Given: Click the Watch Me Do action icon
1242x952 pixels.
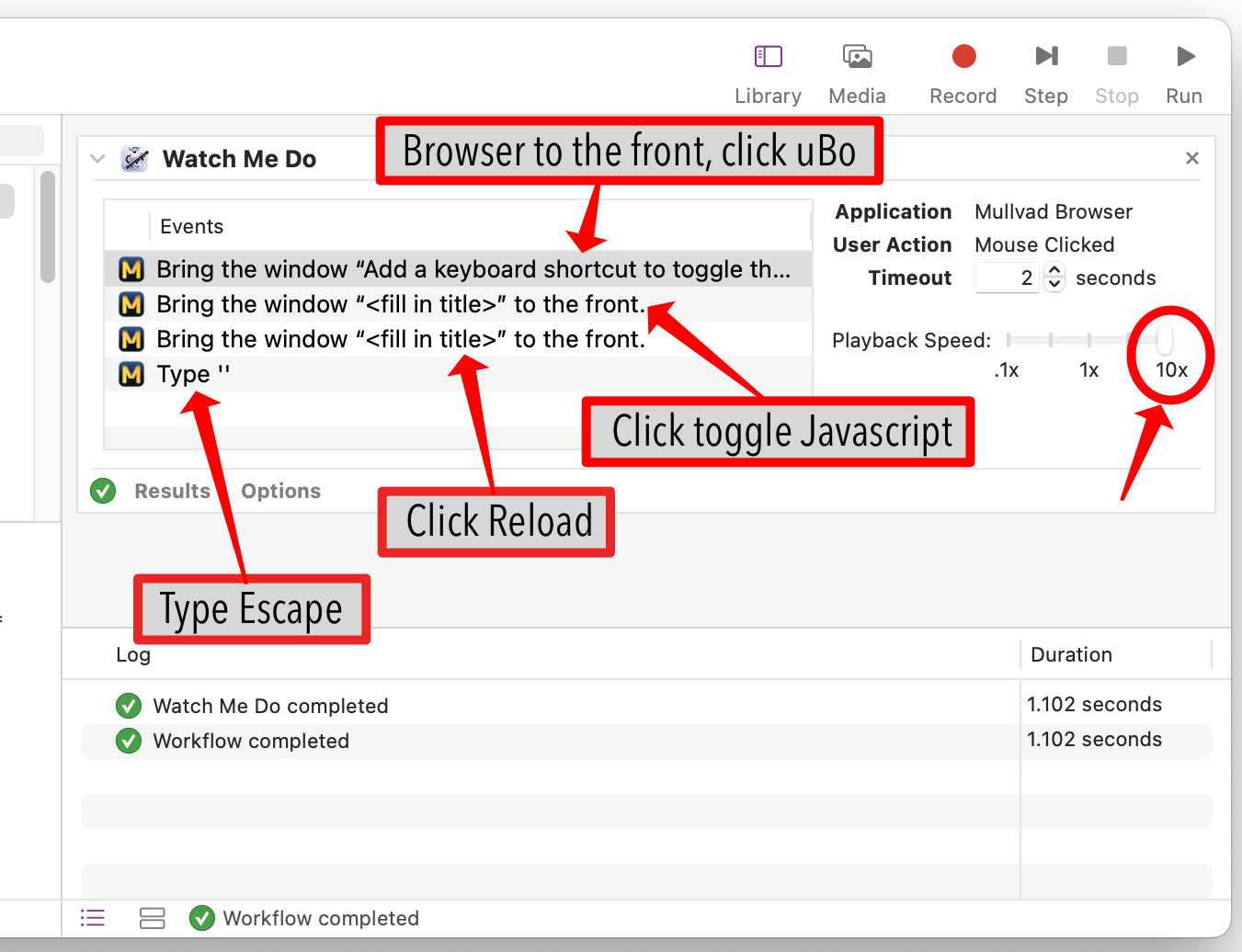Looking at the screenshot, I should [134, 157].
